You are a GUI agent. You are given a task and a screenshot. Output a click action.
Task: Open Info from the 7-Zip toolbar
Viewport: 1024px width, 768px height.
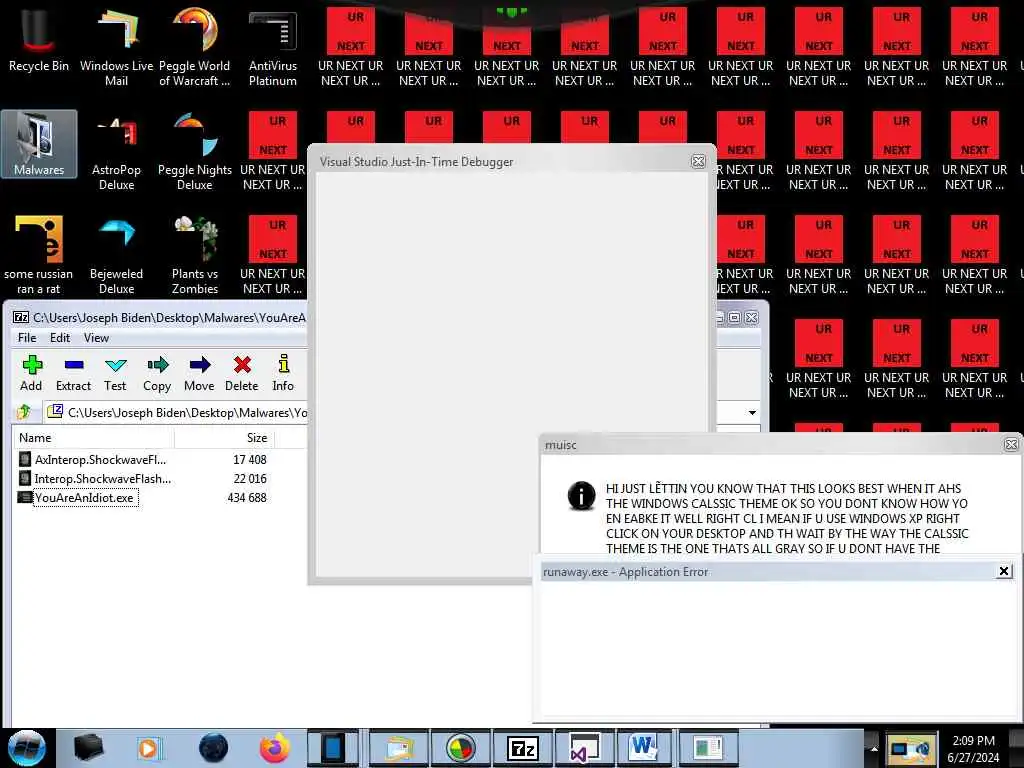tap(283, 374)
